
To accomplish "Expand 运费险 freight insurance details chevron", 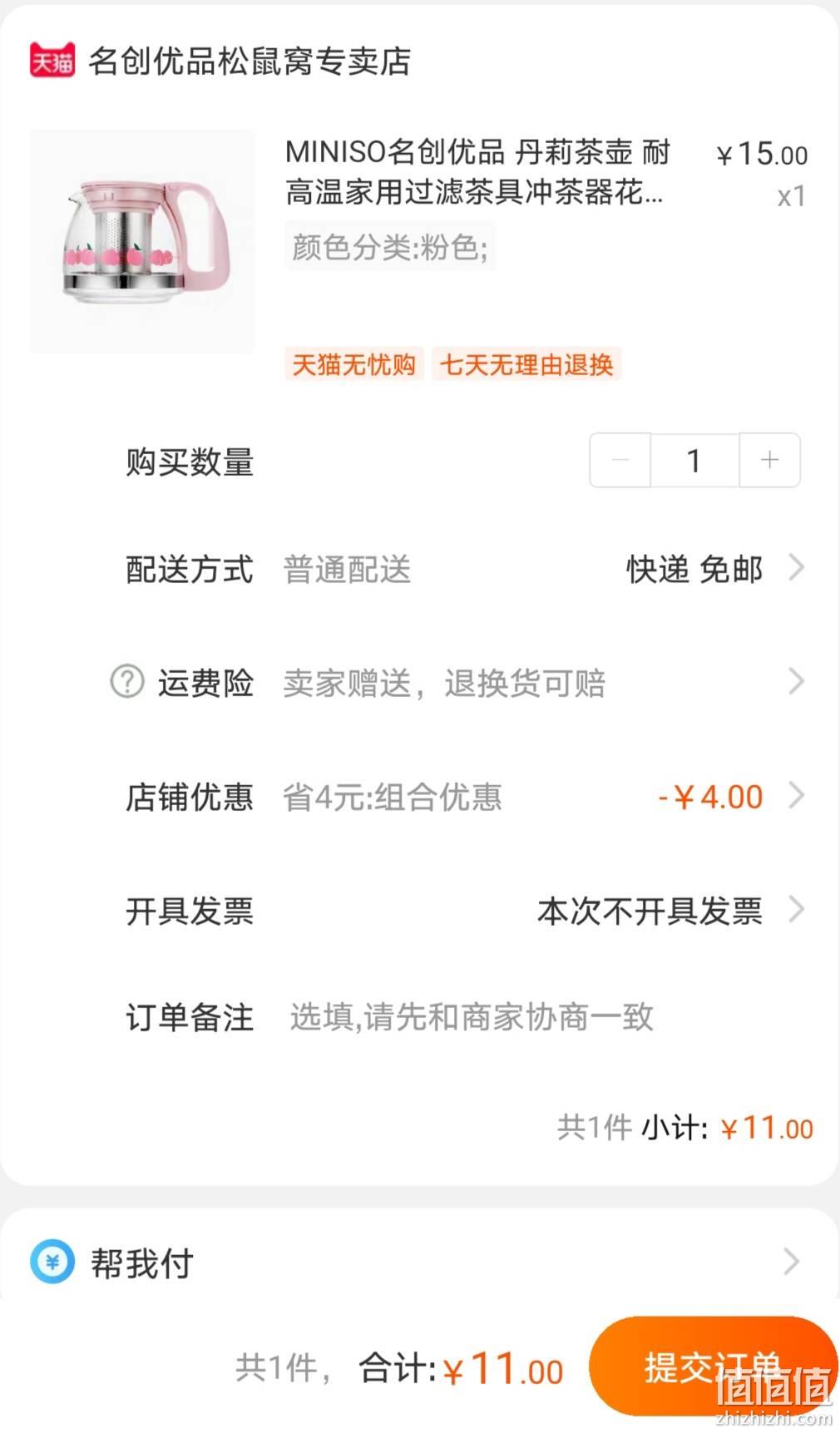I will click(x=796, y=682).
